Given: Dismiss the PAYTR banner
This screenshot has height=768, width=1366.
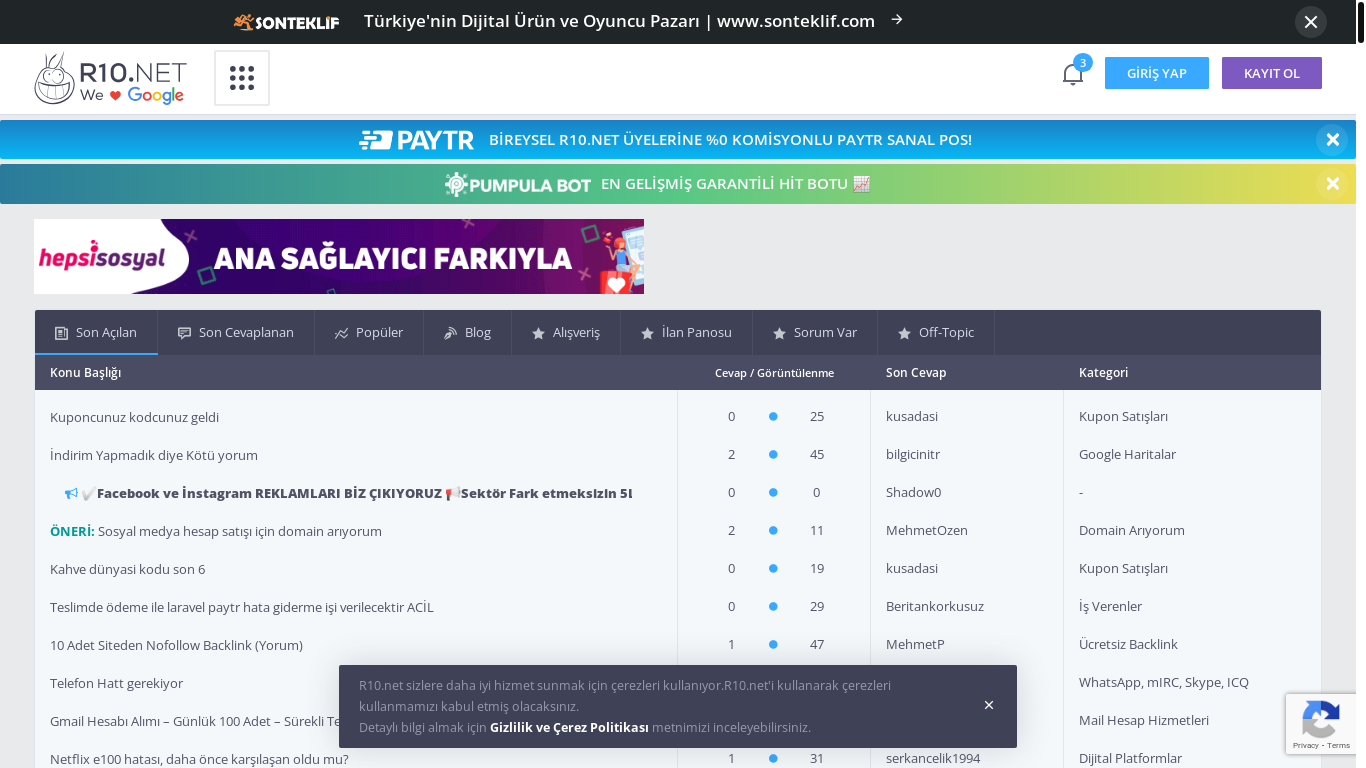Looking at the screenshot, I should (1332, 140).
